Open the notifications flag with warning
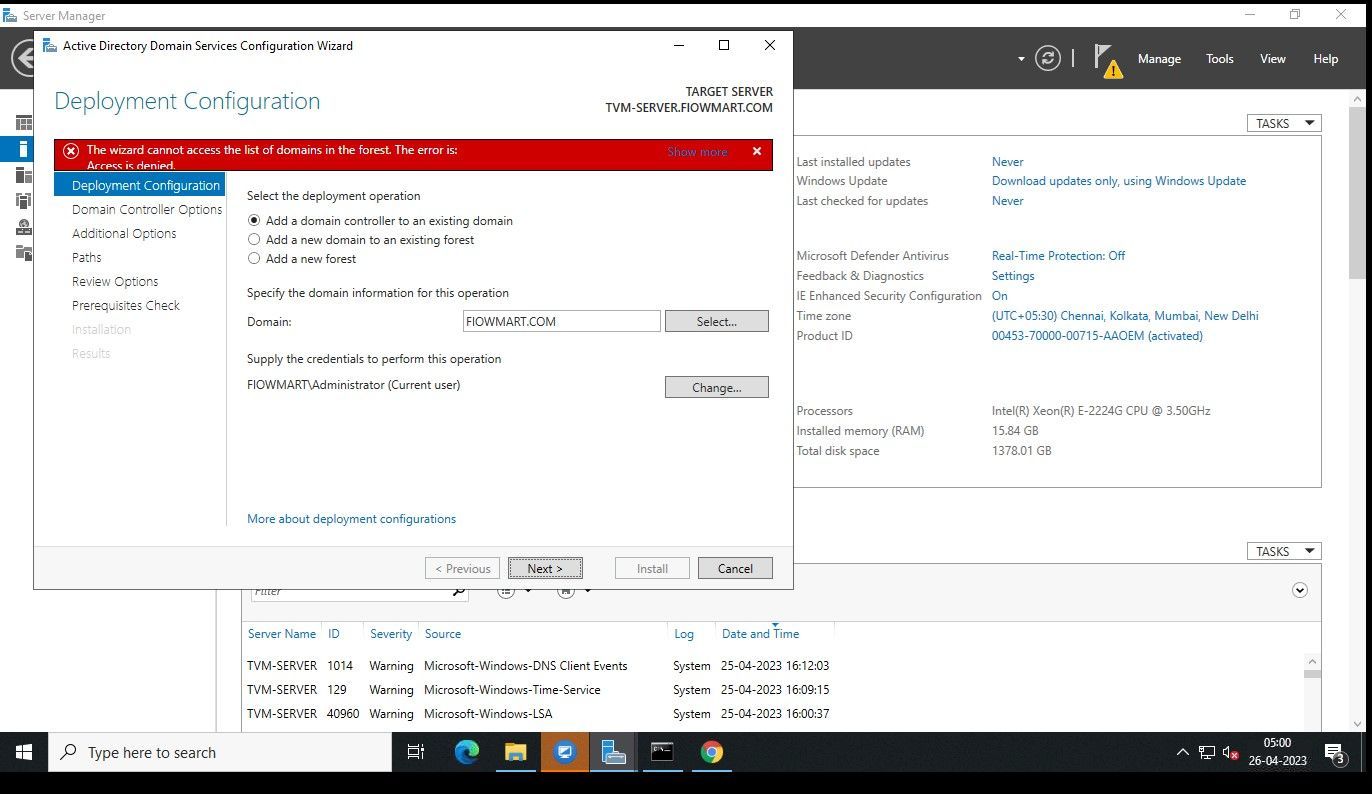Image resolution: width=1372 pixels, height=794 pixels. (1107, 60)
